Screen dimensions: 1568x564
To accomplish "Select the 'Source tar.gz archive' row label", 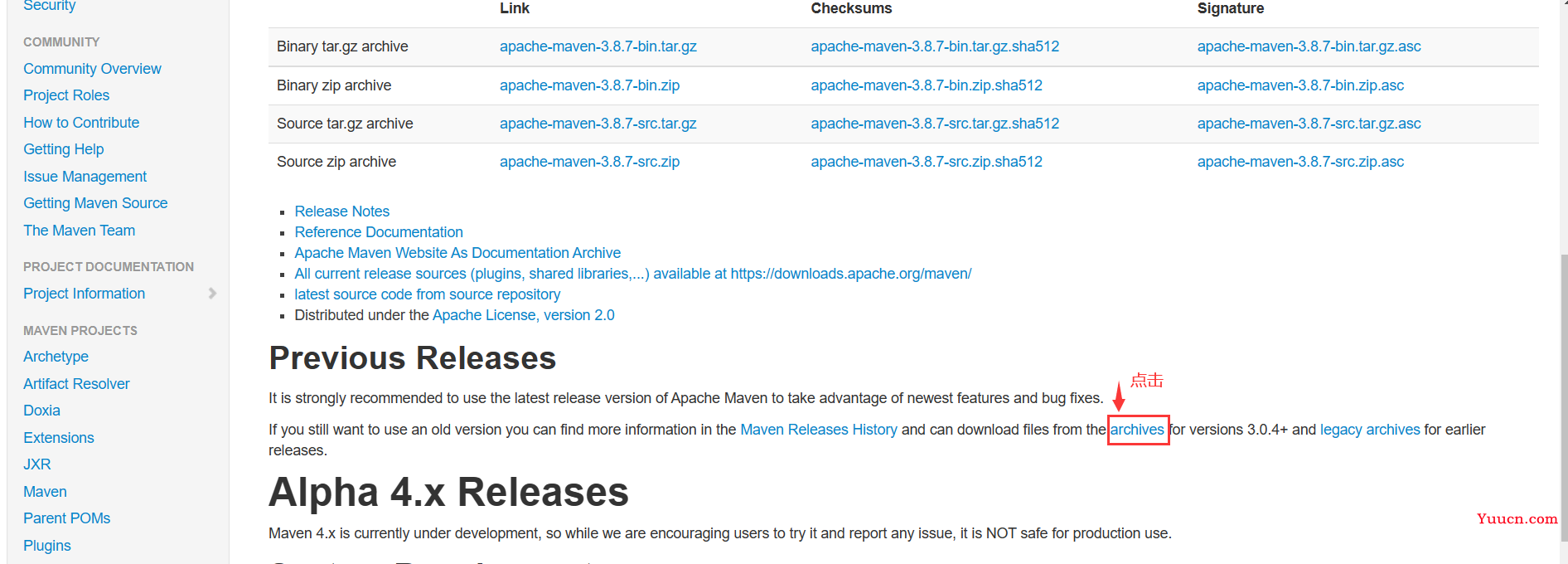I will 345,124.
